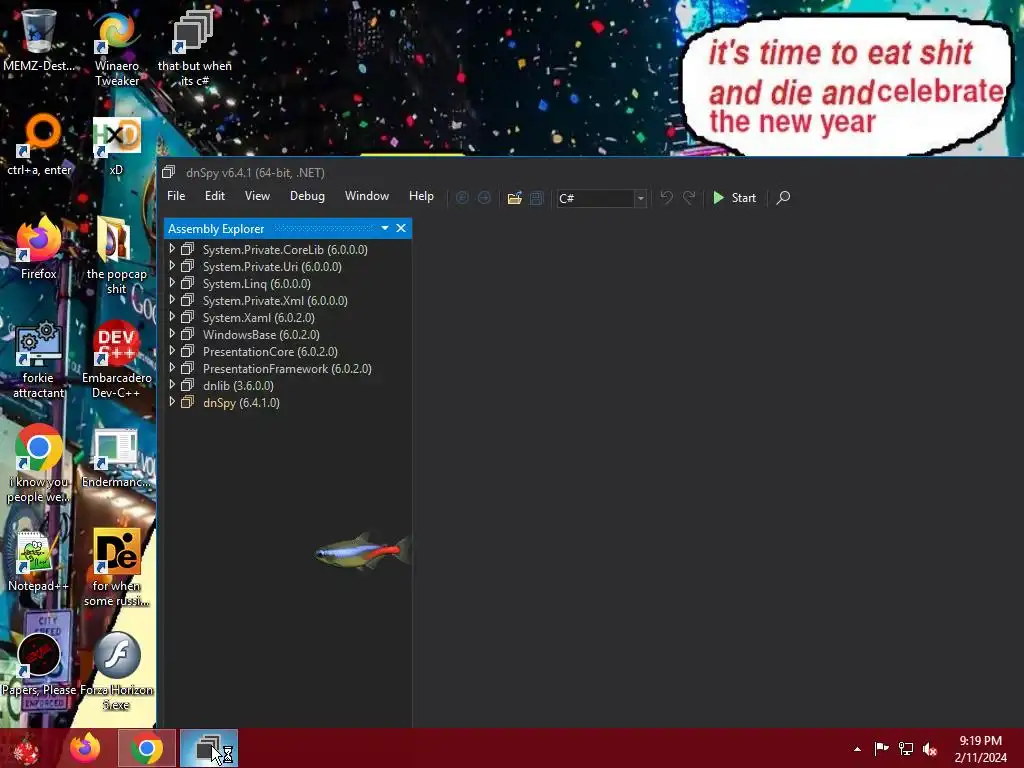Expand the System.Linq node
1024x768 pixels.
point(172,283)
